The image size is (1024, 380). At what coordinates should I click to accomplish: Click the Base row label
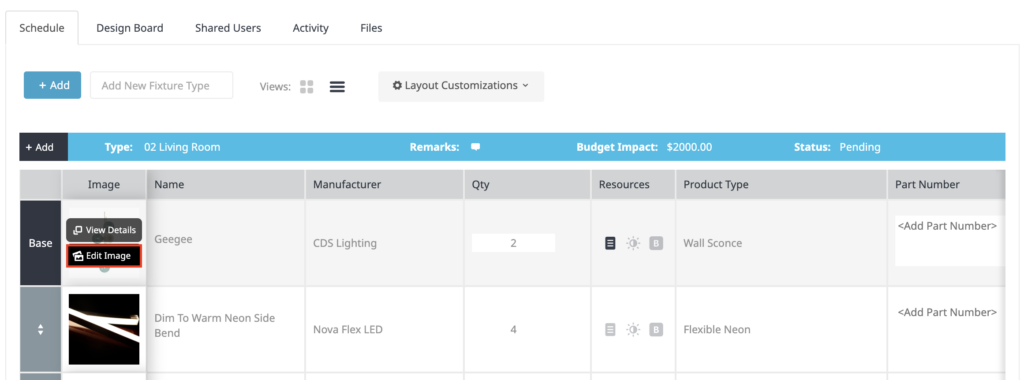tap(40, 243)
